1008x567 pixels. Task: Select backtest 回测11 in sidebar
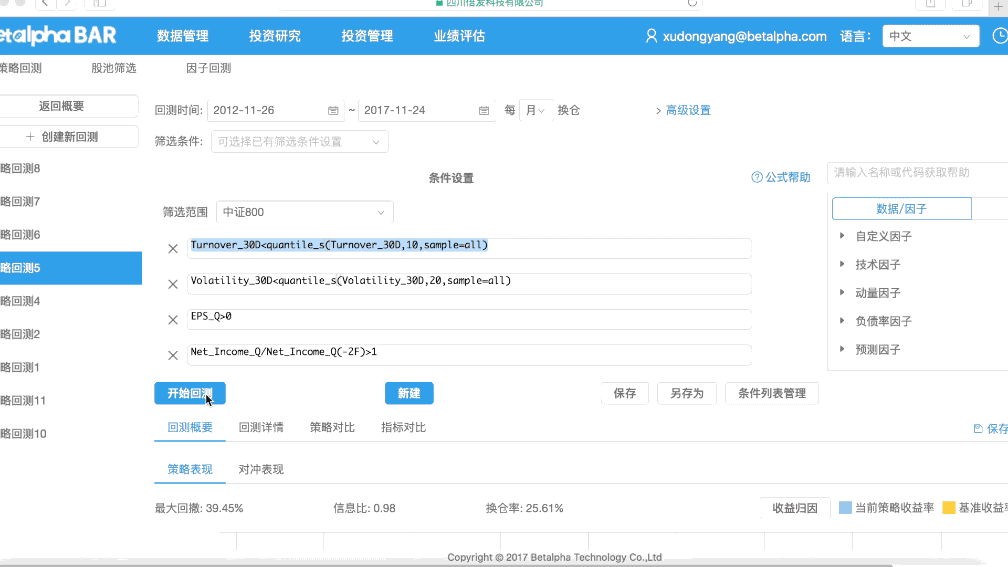pyautogui.click(x=71, y=400)
